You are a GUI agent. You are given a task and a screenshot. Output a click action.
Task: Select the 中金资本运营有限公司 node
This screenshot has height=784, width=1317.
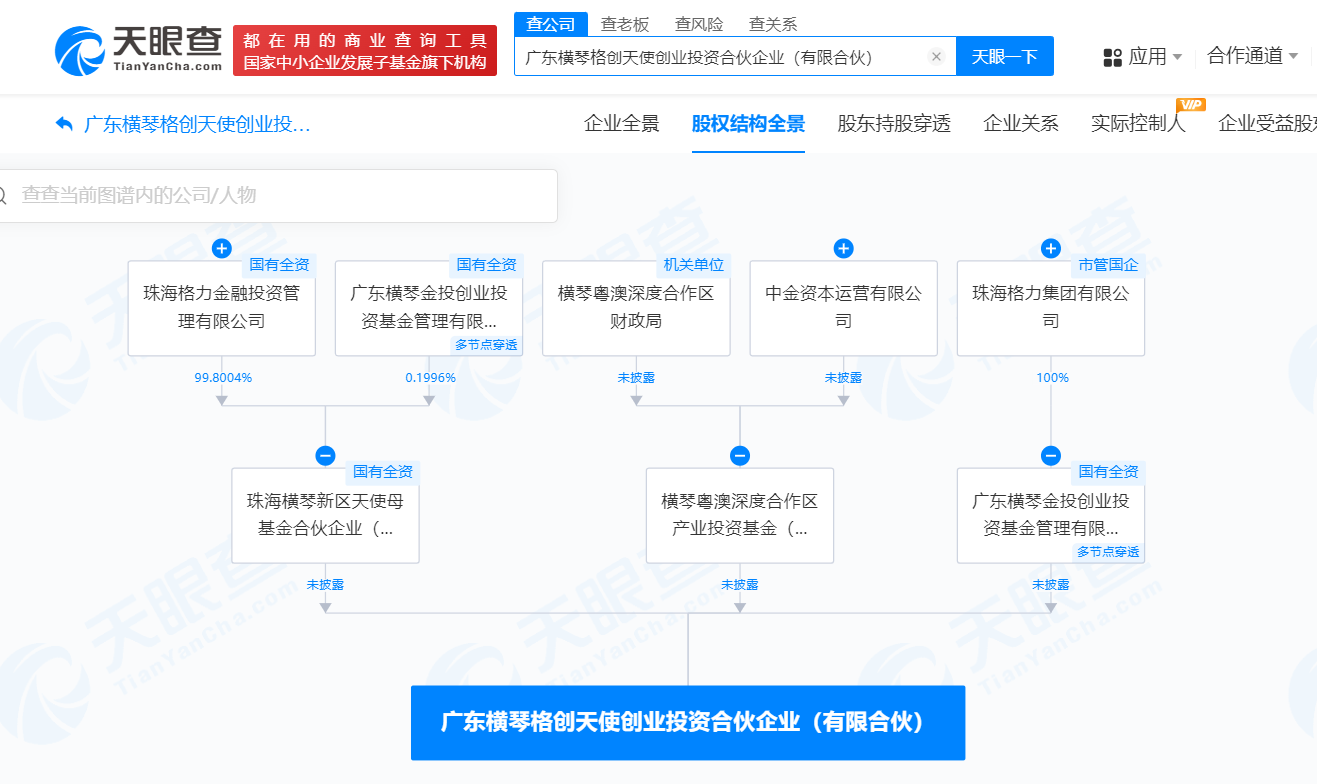(x=844, y=308)
